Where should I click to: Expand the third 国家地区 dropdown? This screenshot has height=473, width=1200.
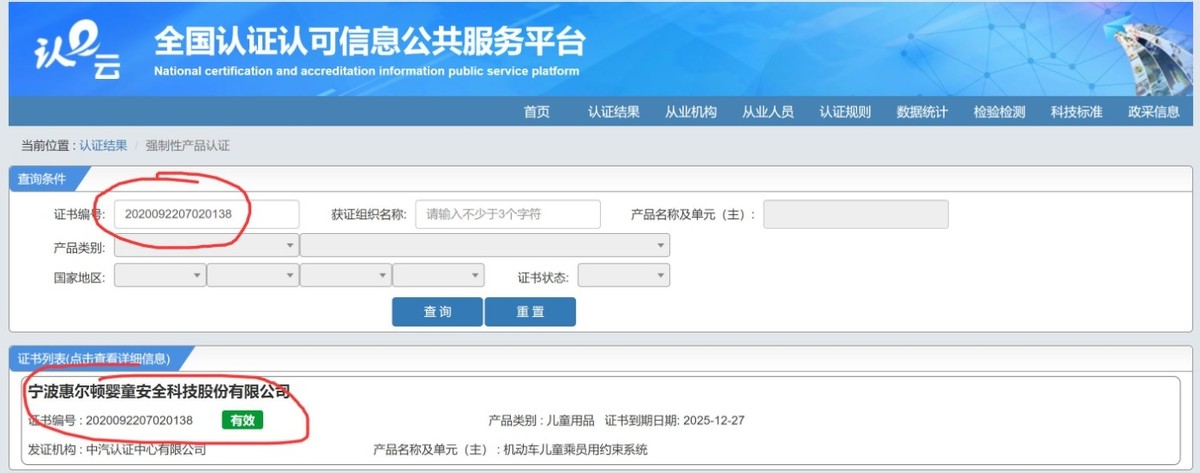click(x=346, y=276)
